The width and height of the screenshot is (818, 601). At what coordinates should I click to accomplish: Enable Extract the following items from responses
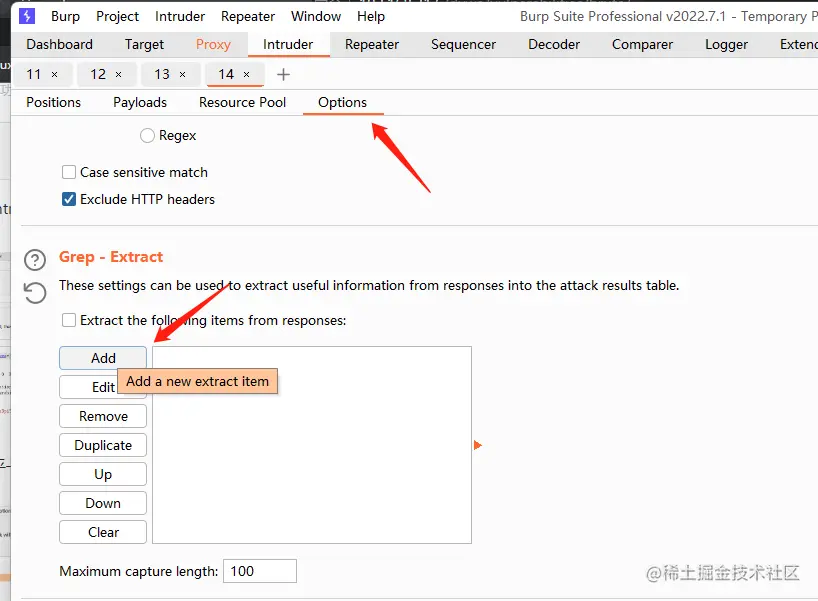pos(69,320)
